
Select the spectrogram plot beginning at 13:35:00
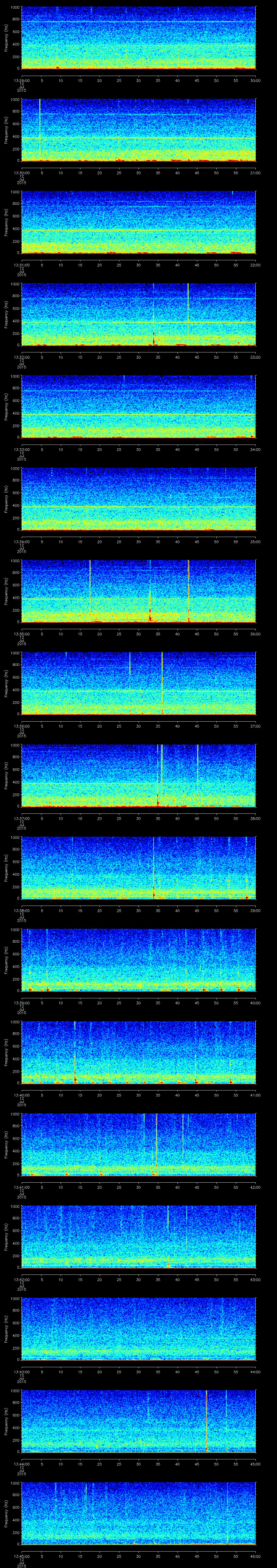138,591
